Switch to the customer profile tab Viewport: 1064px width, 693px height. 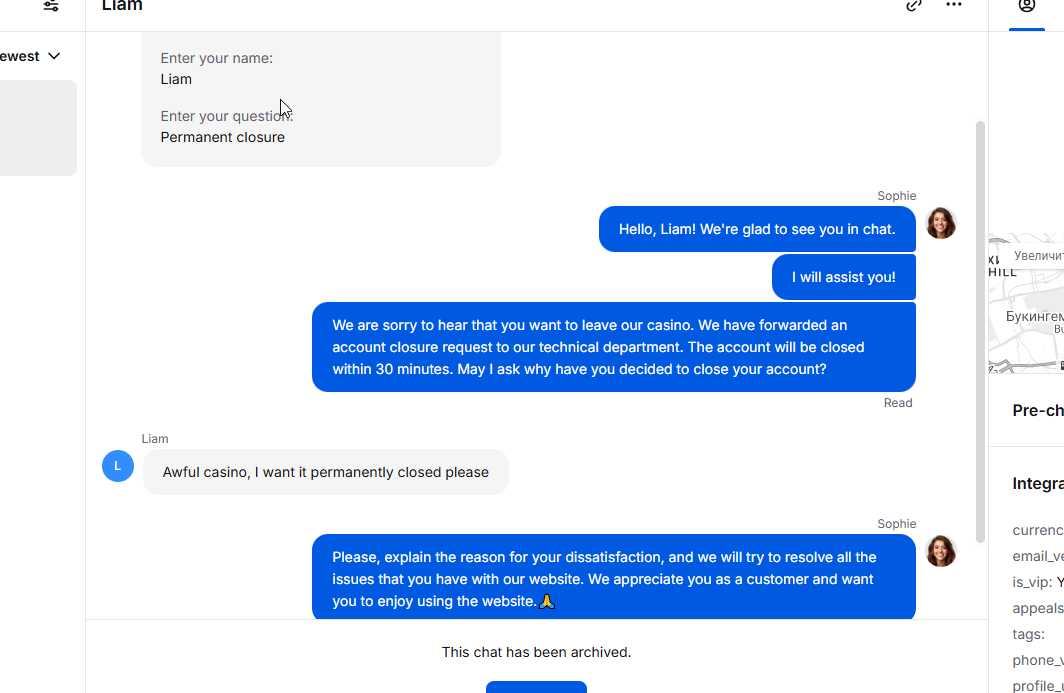pos(1027,6)
